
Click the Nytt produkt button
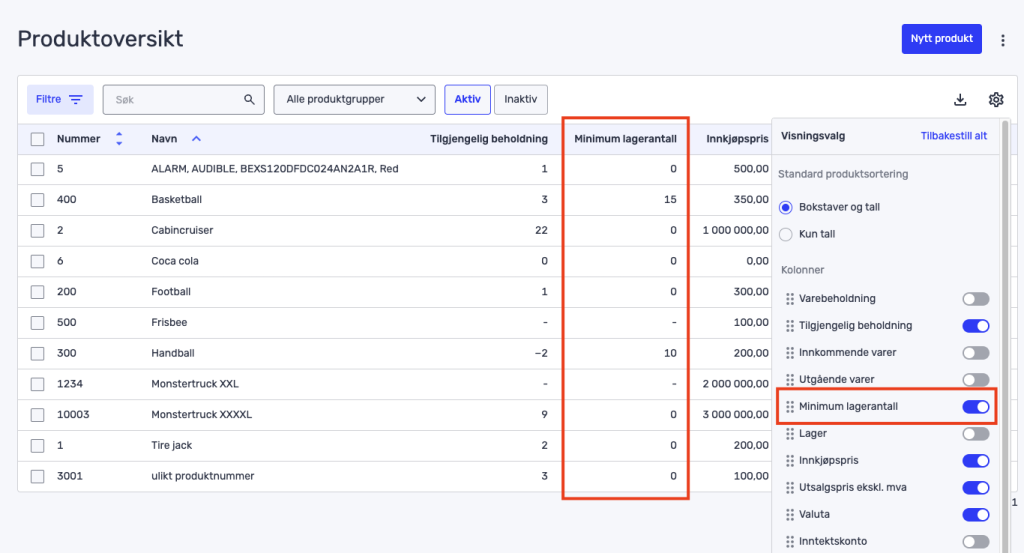[941, 39]
